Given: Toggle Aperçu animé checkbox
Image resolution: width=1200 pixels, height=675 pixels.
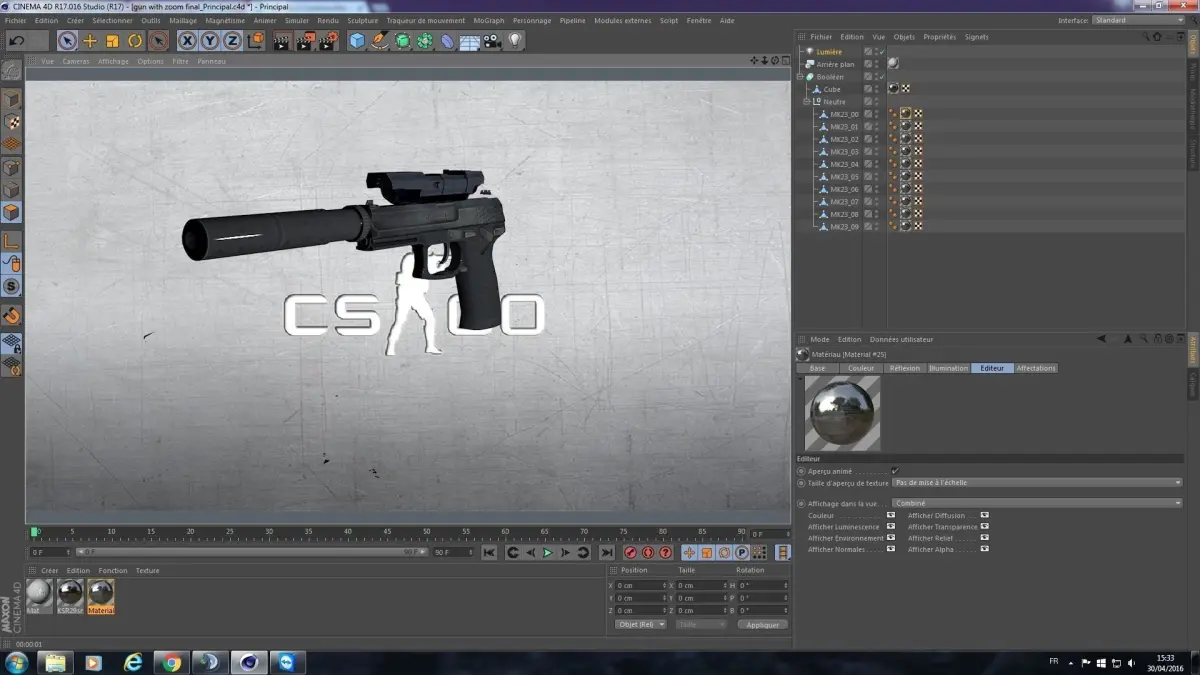Looking at the screenshot, I should [x=894, y=470].
